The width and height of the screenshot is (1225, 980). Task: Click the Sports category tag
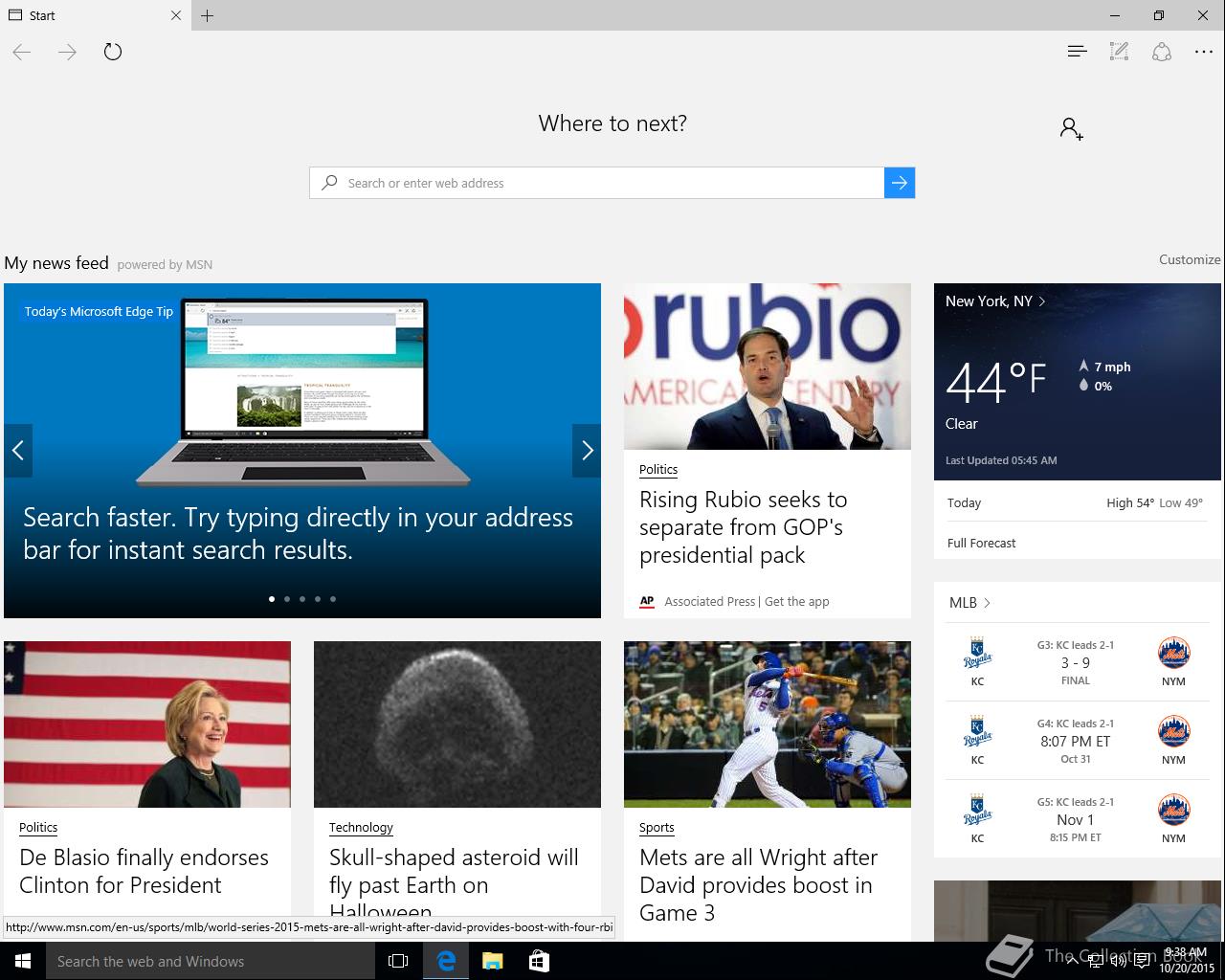657,828
